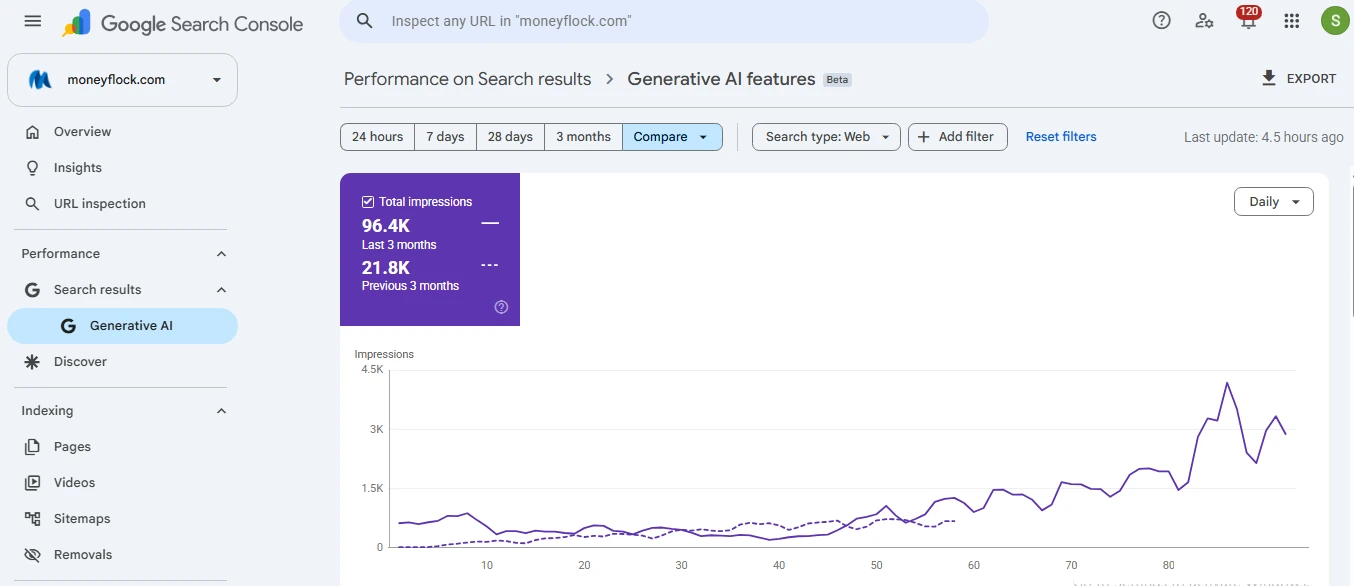Open the Compare date range dropdown
Viewport: 1354px width, 586px height.
pos(672,137)
